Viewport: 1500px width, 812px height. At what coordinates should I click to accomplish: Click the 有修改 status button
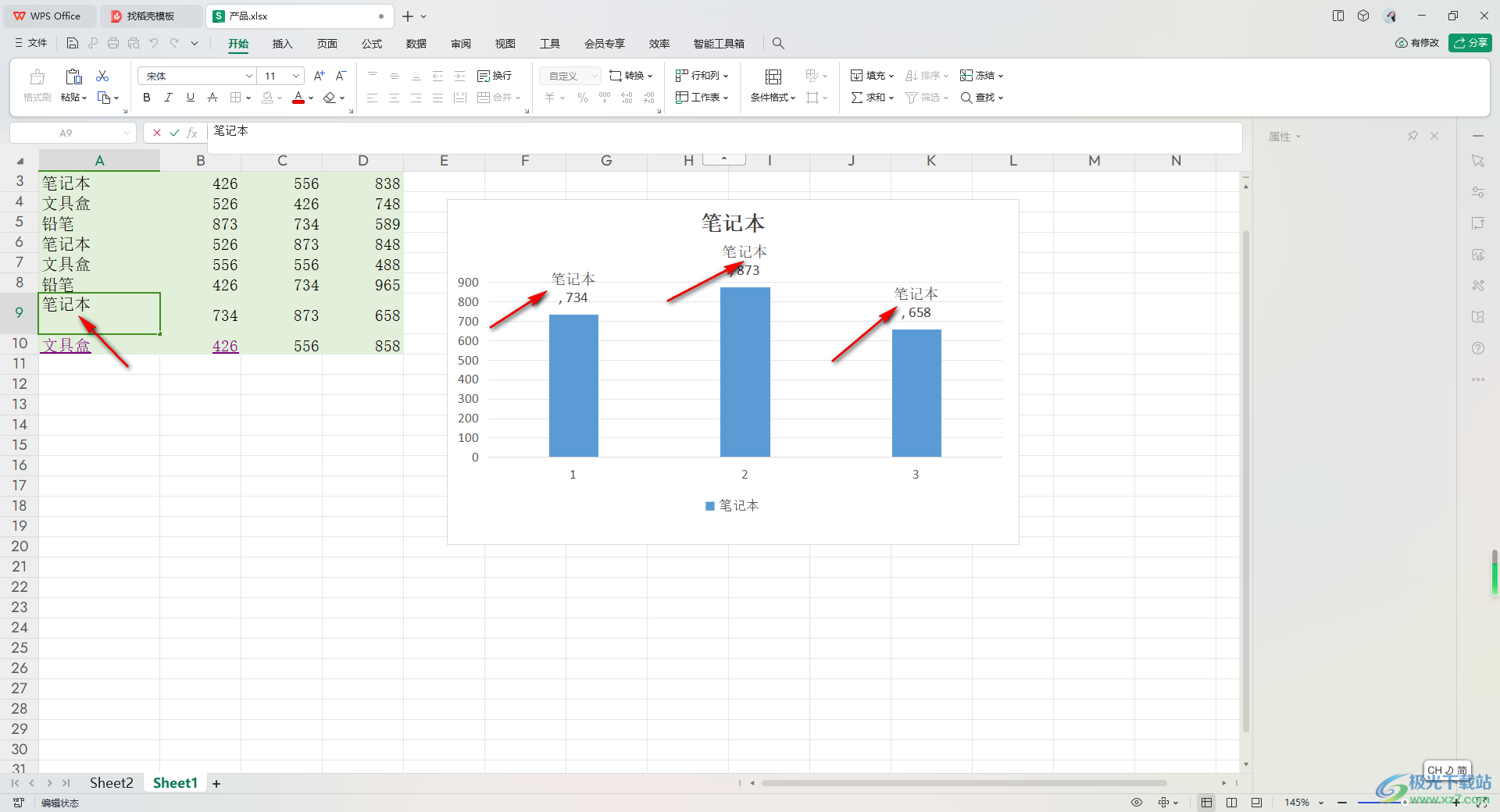[x=1417, y=43]
